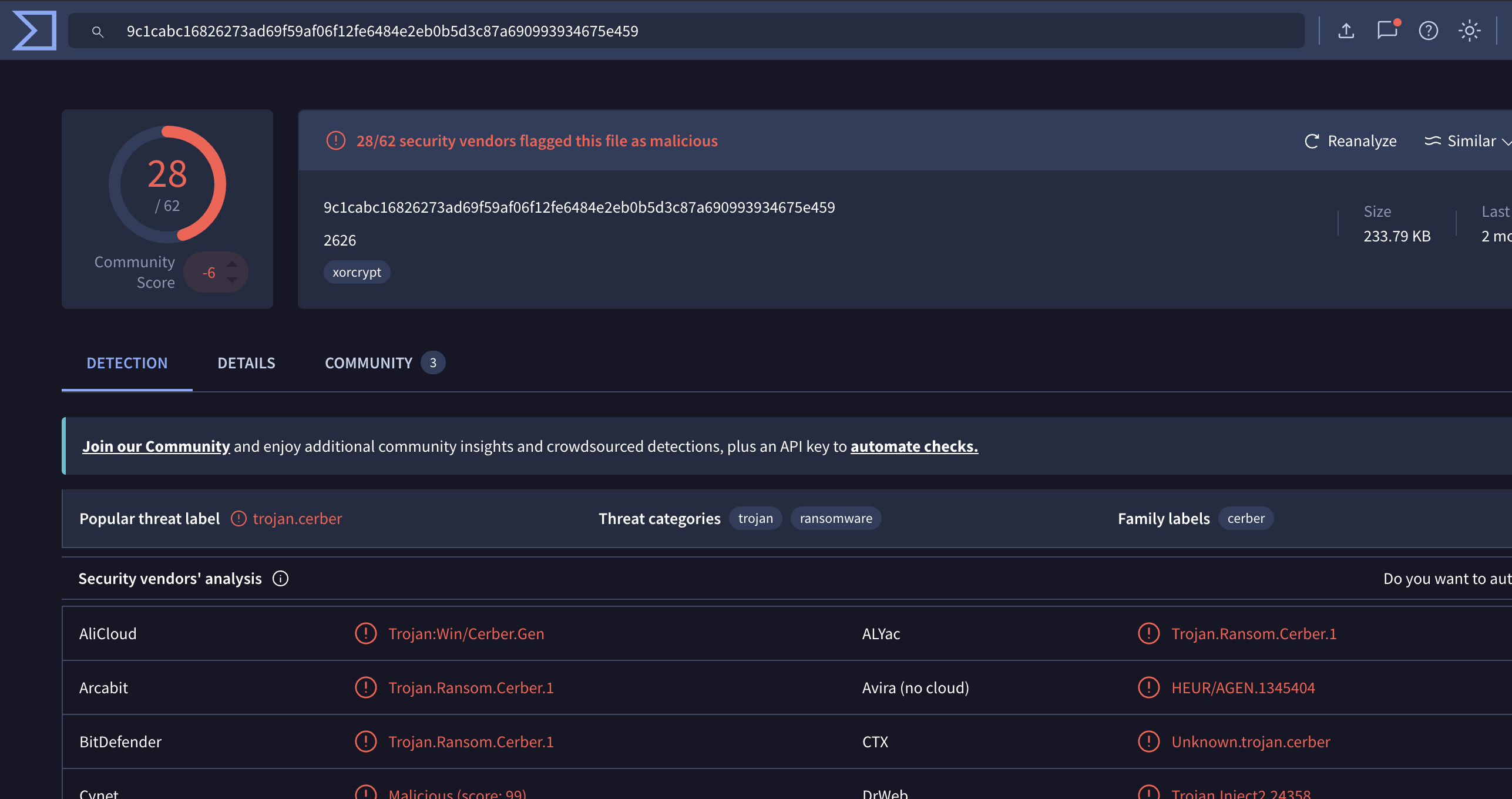Click the VirusTotal logo icon

click(35, 31)
